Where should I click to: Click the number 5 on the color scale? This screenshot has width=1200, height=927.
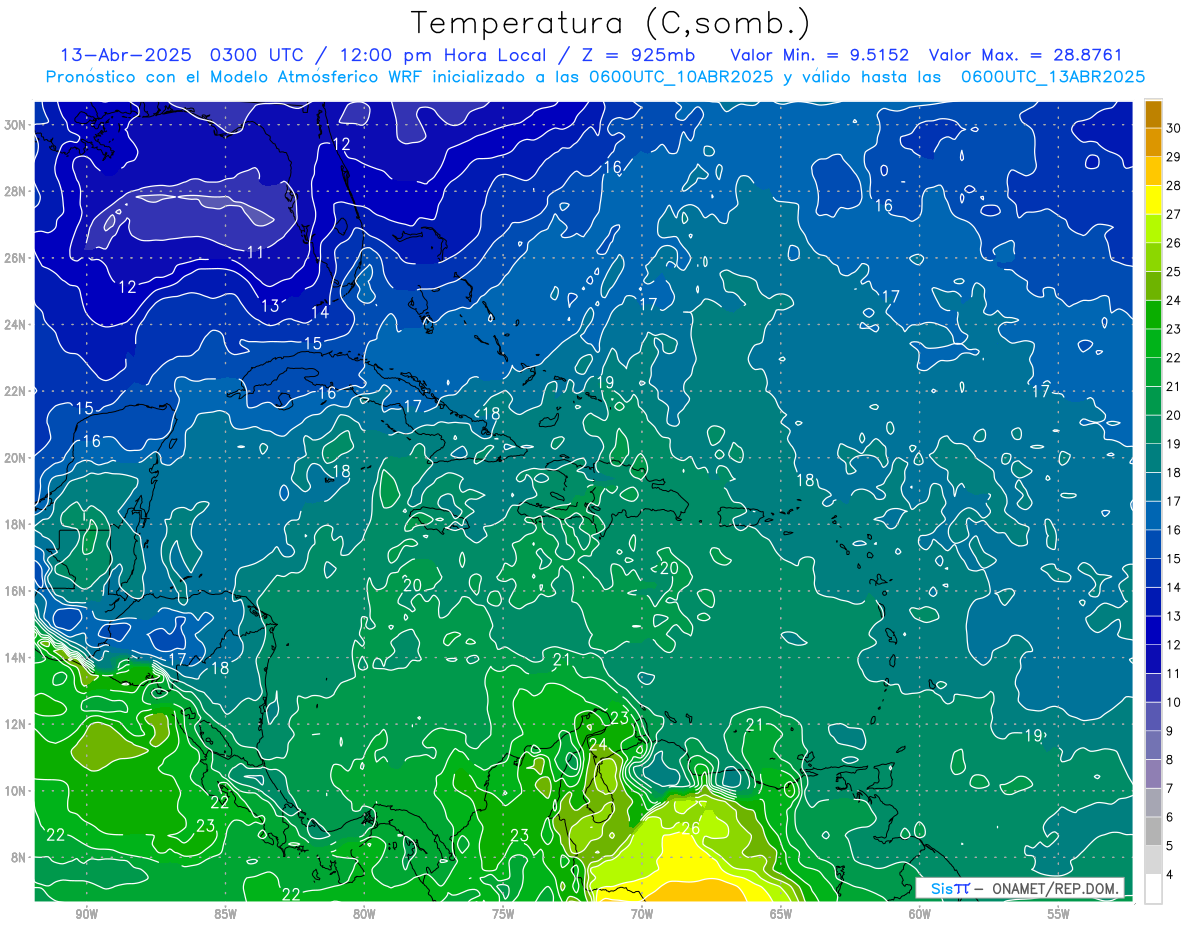[x=1169, y=846]
